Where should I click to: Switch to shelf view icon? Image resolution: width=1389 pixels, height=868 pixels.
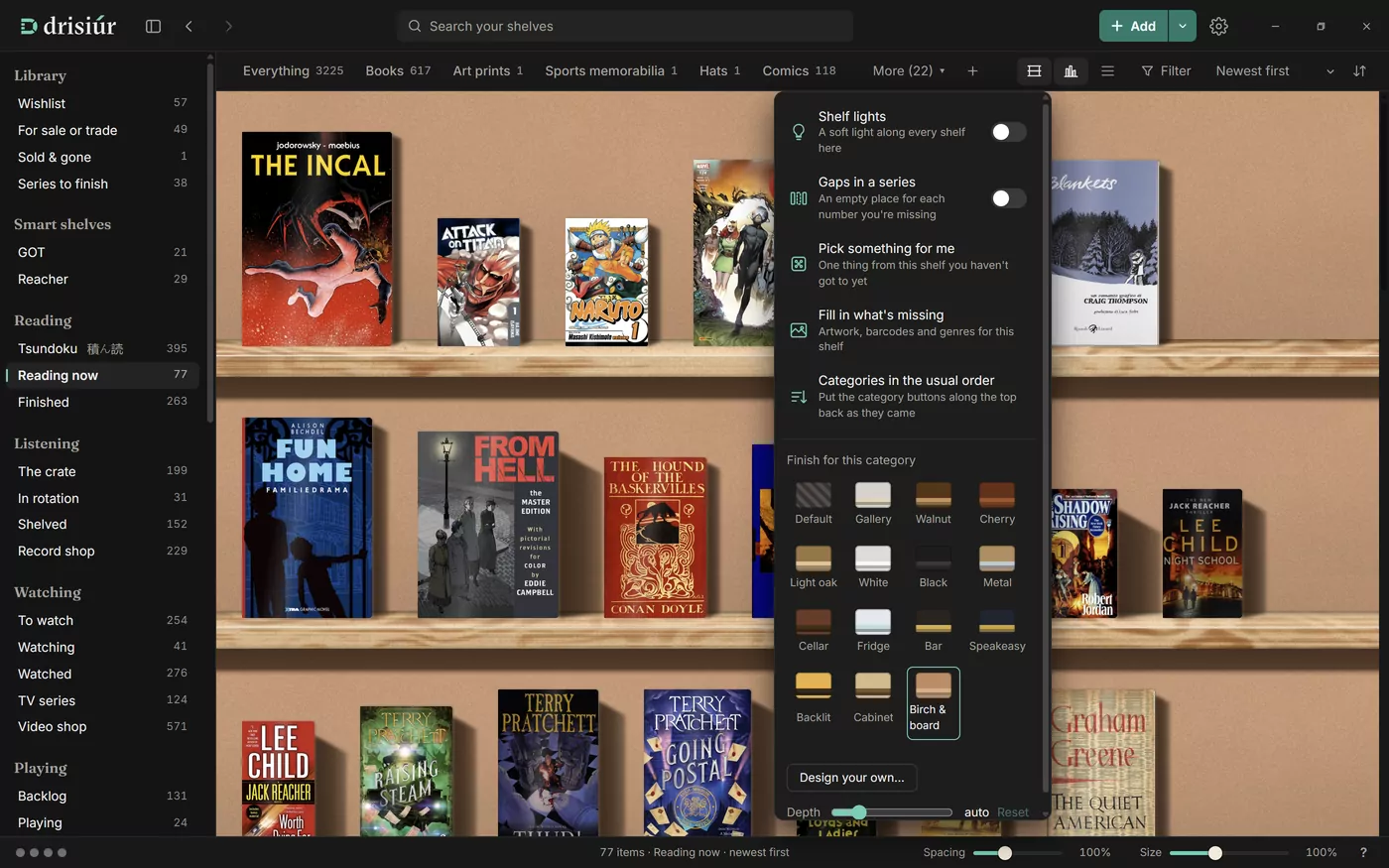[1034, 70]
